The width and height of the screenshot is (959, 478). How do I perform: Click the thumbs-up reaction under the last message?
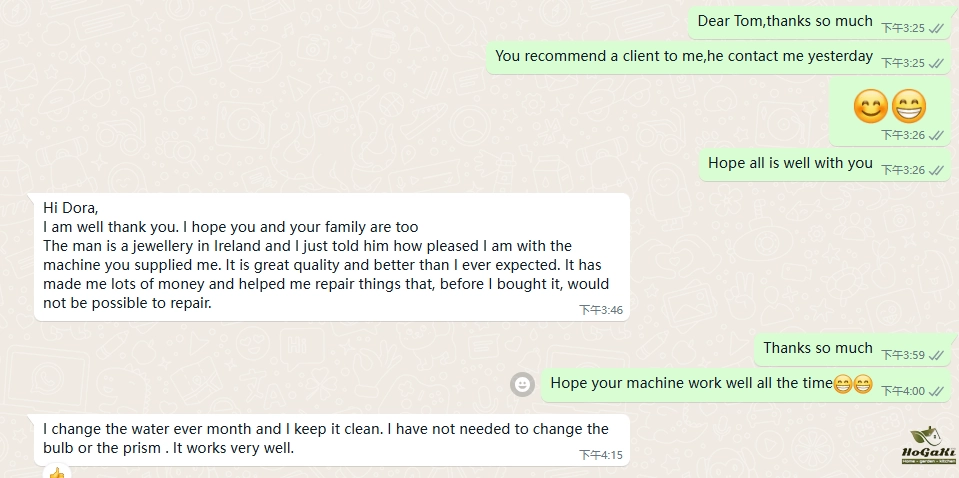56,473
